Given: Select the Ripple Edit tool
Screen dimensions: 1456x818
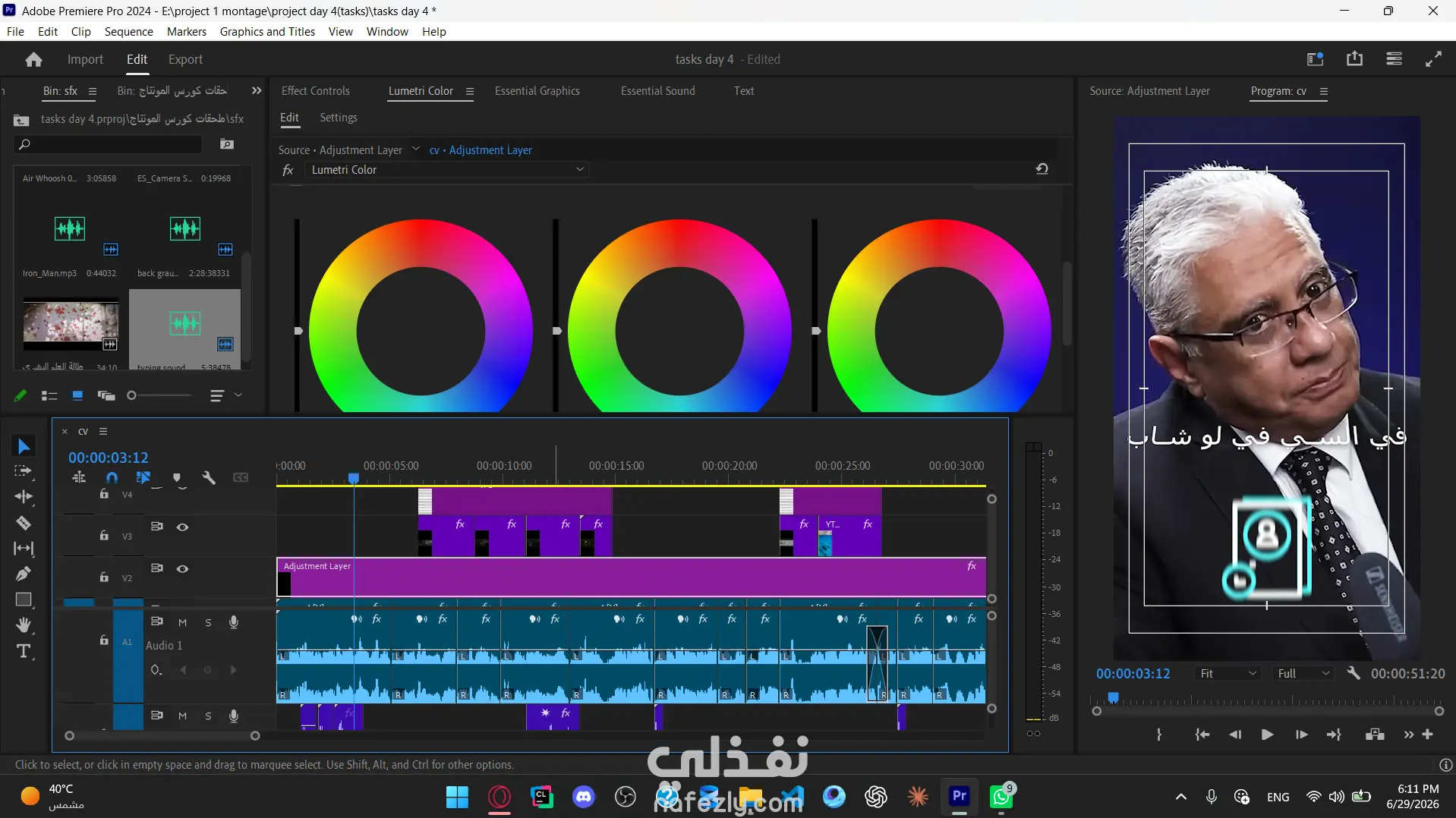Looking at the screenshot, I should [24, 497].
